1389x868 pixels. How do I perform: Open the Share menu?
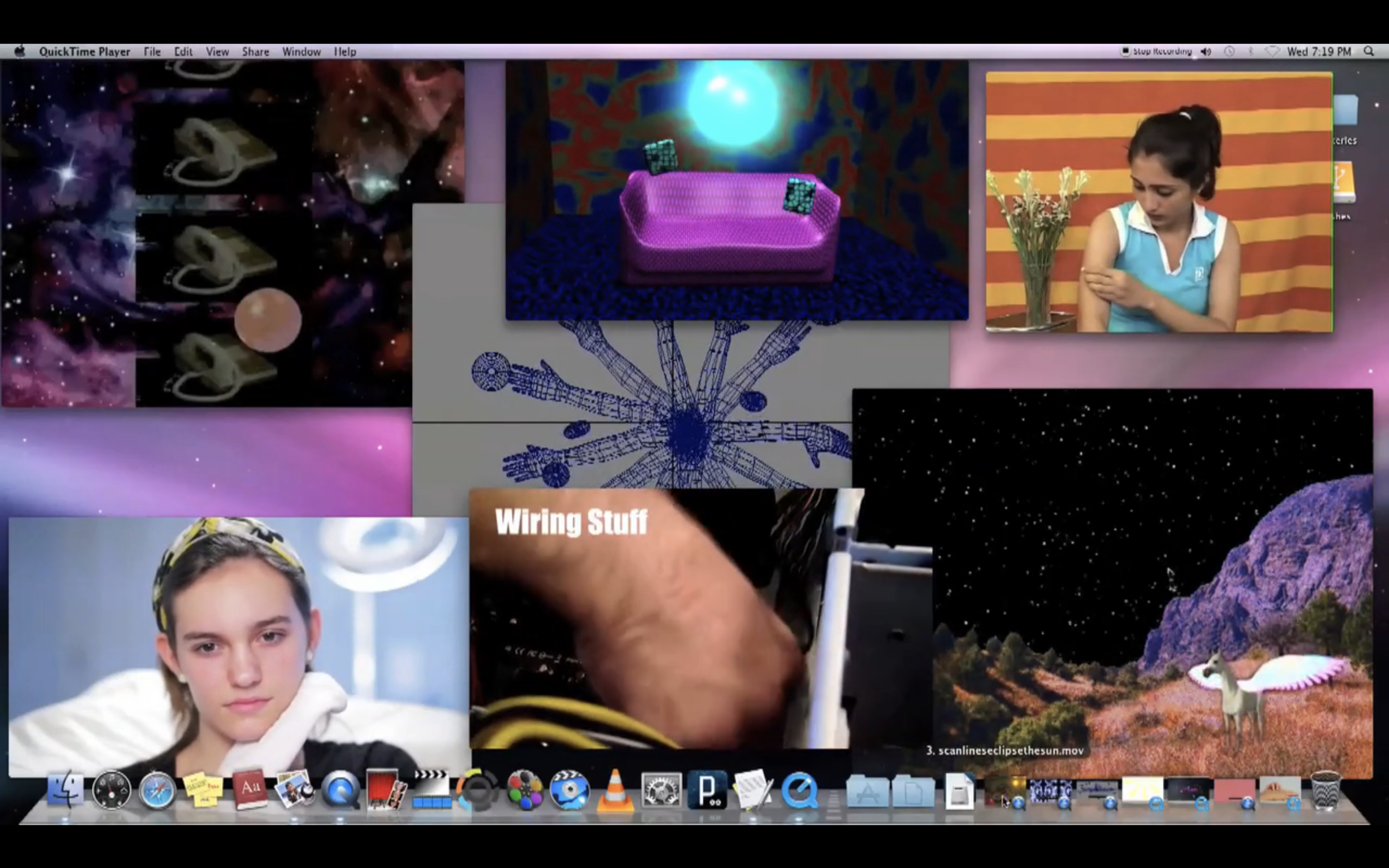255,52
